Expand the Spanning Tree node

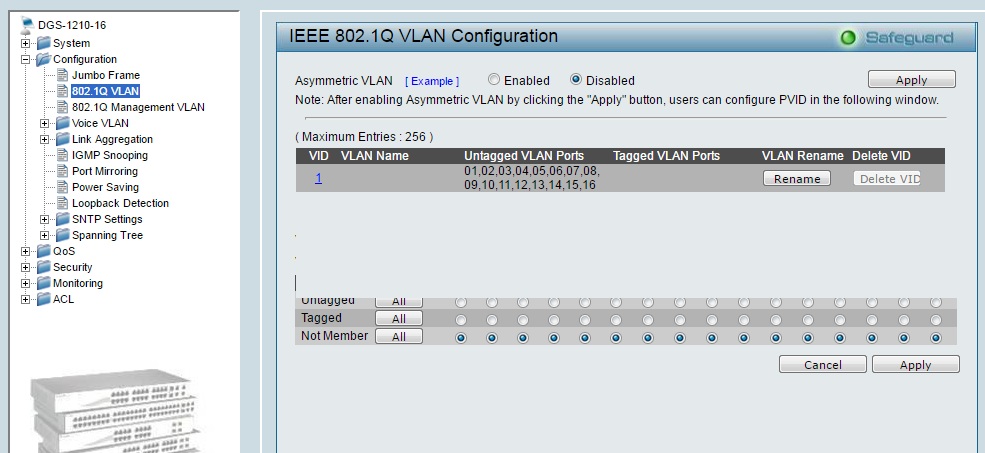point(44,236)
